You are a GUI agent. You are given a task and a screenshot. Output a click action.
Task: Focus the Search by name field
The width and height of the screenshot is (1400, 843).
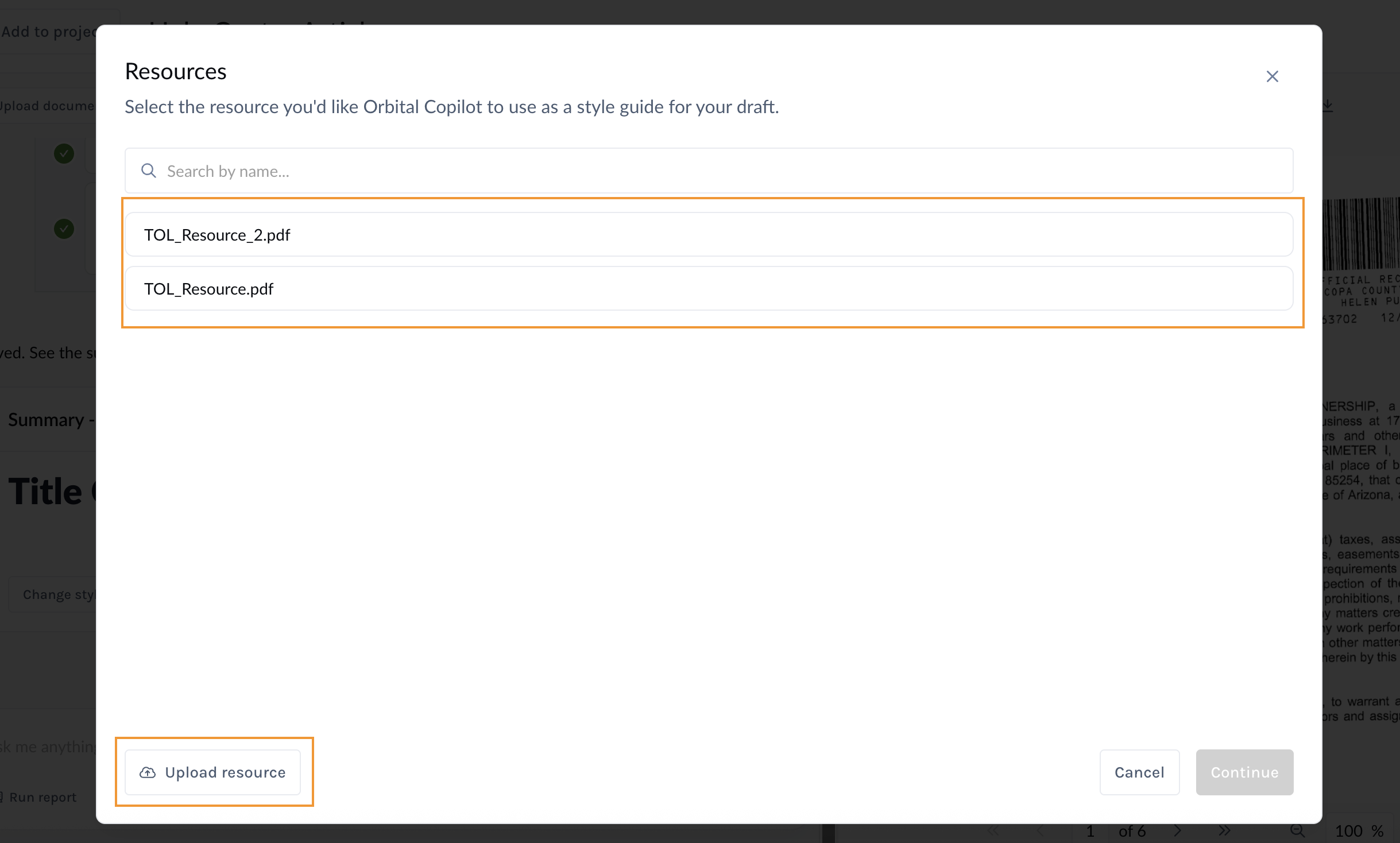[x=709, y=171]
